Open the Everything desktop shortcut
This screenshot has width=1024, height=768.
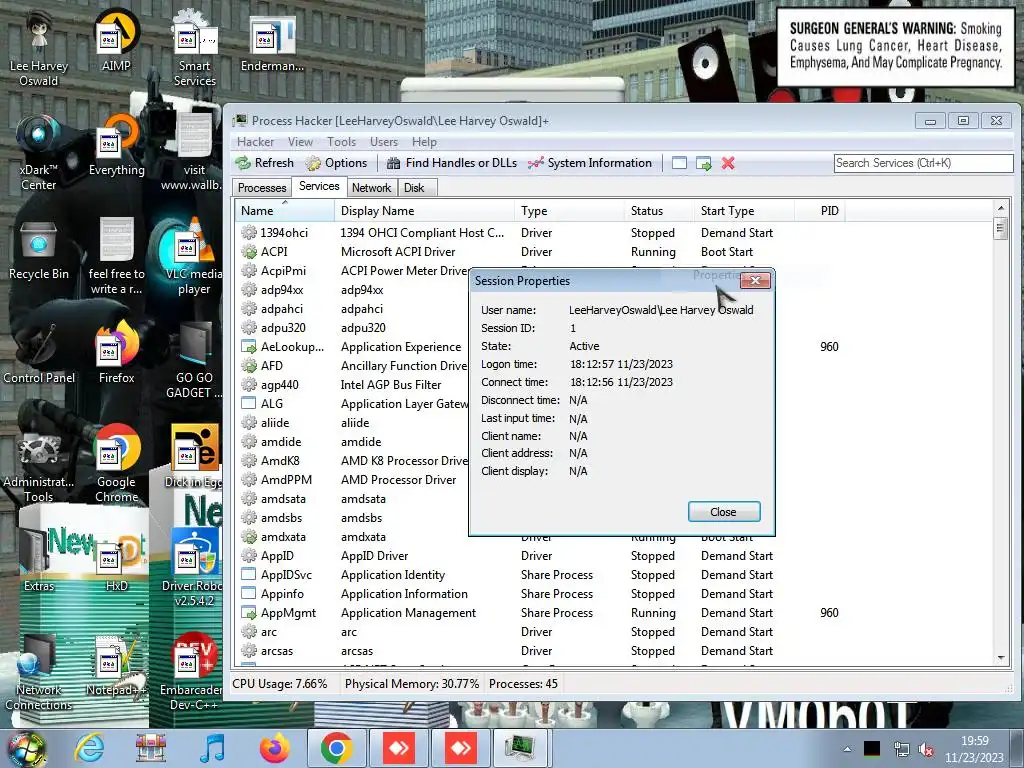116,146
